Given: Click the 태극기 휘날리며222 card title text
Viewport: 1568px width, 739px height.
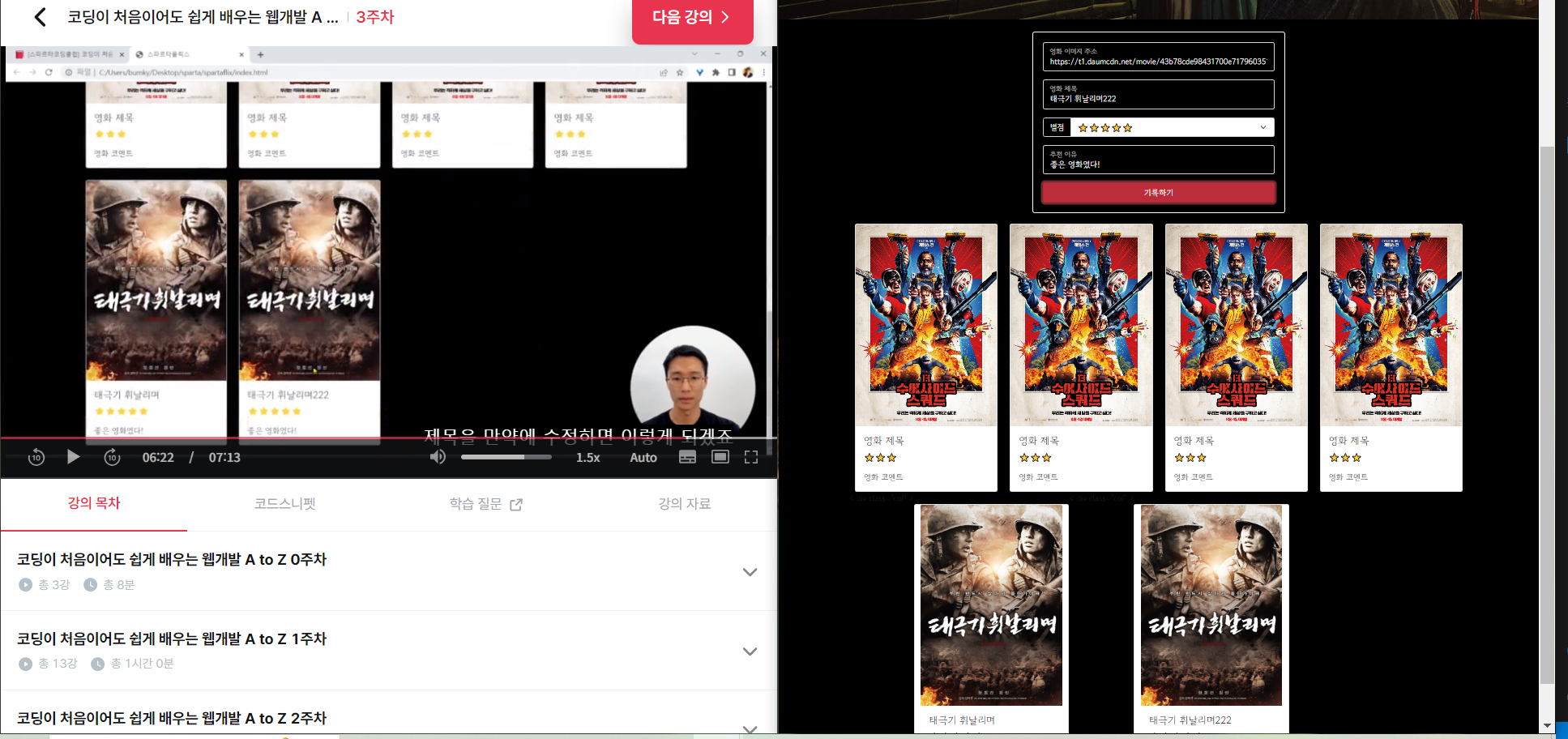Looking at the screenshot, I should pos(1190,720).
